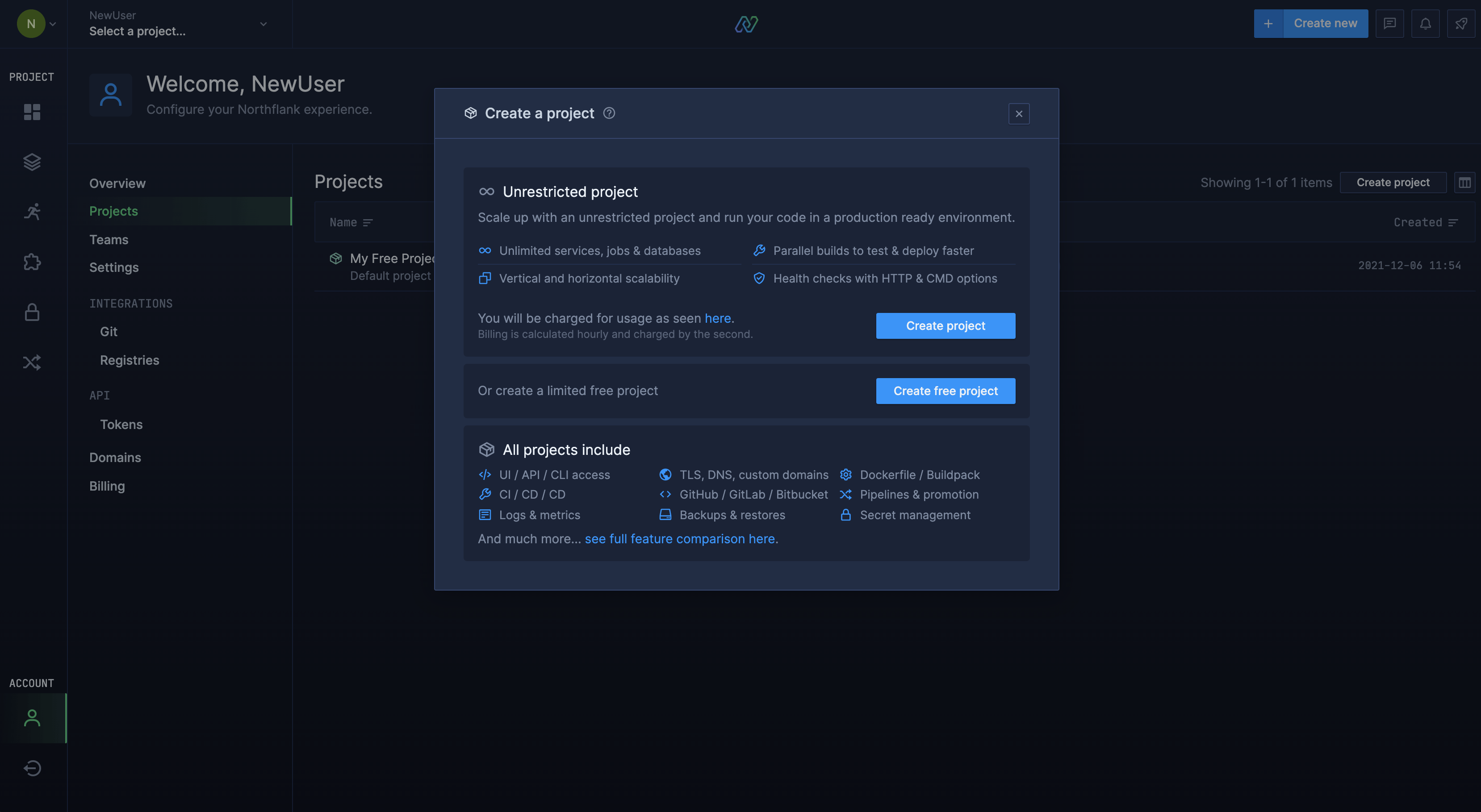Open the Overview menu item
This screenshot has height=812, width=1481.
pyautogui.click(x=117, y=183)
